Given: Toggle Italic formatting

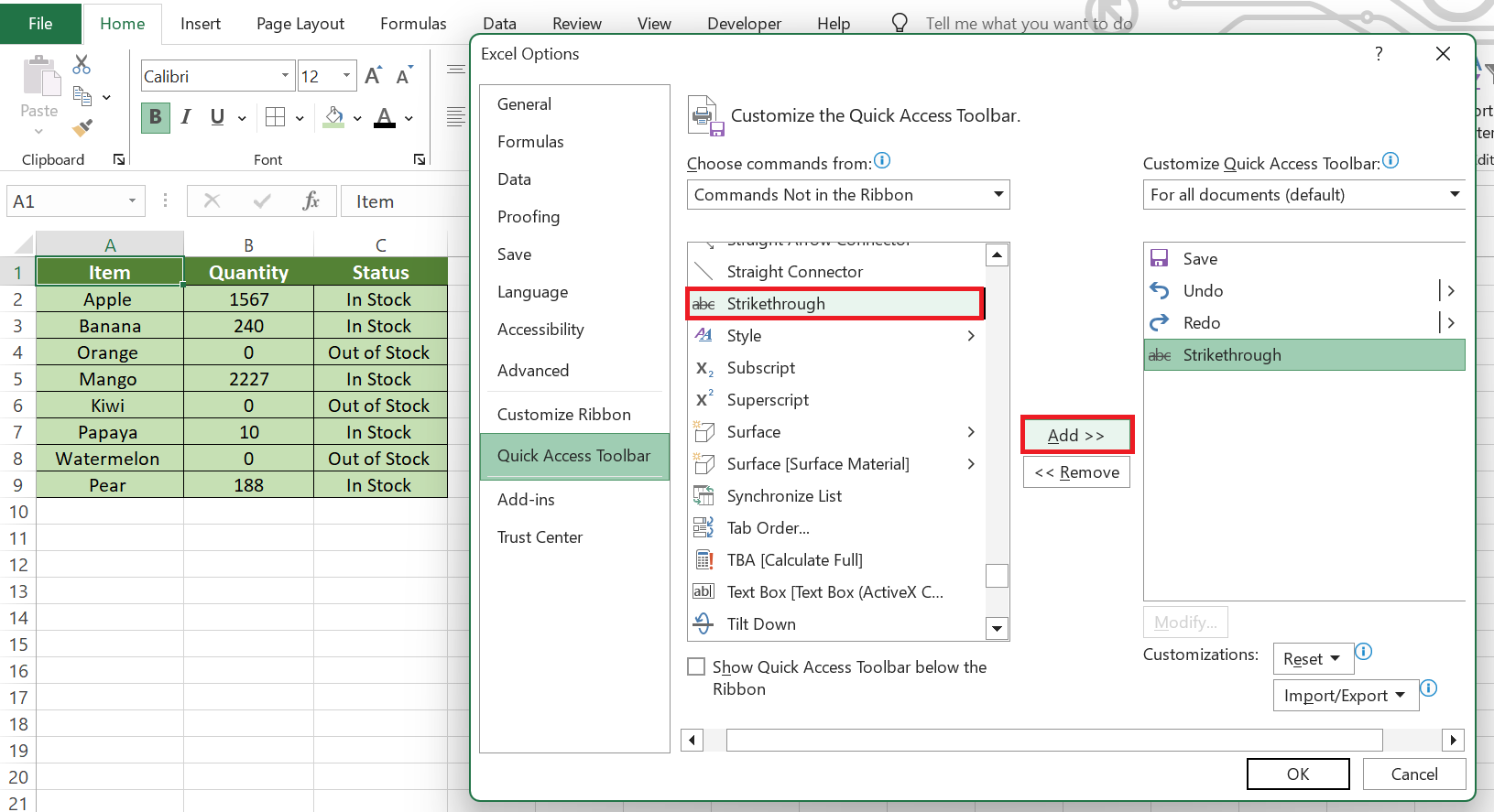Looking at the screenshot, I should [186, 117].
